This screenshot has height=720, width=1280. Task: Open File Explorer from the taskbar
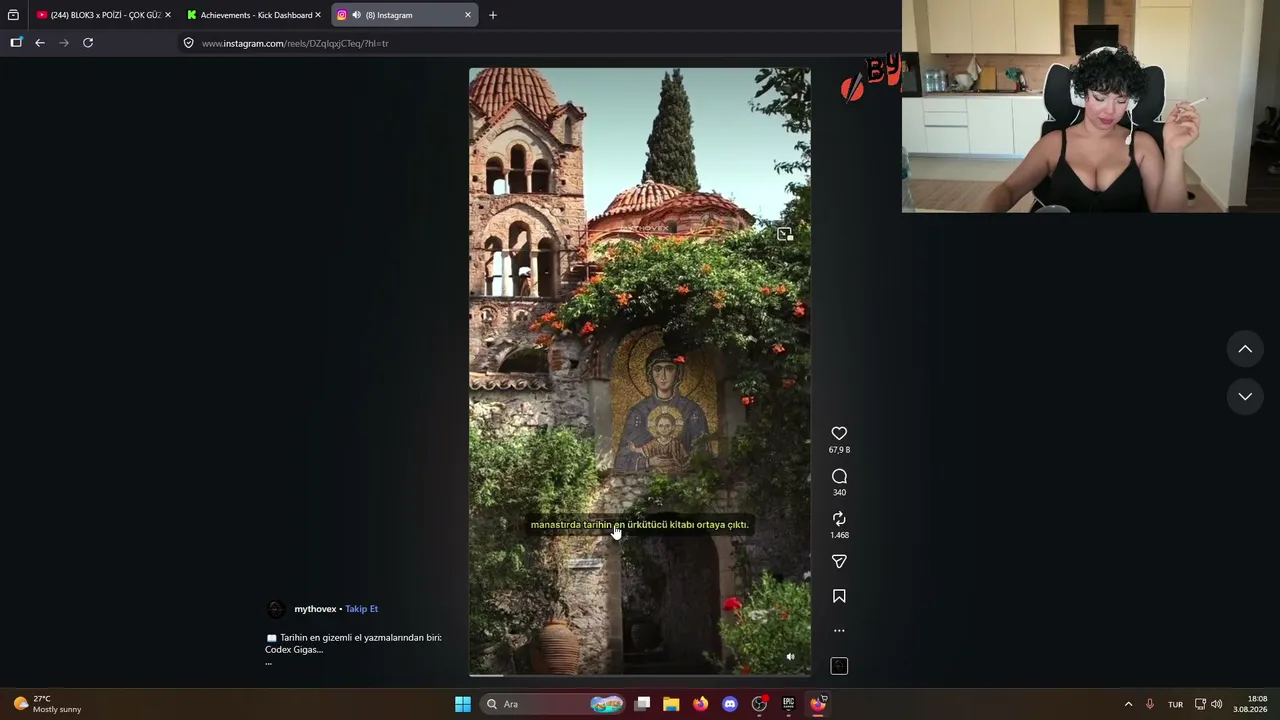click(x=671, y=704)
